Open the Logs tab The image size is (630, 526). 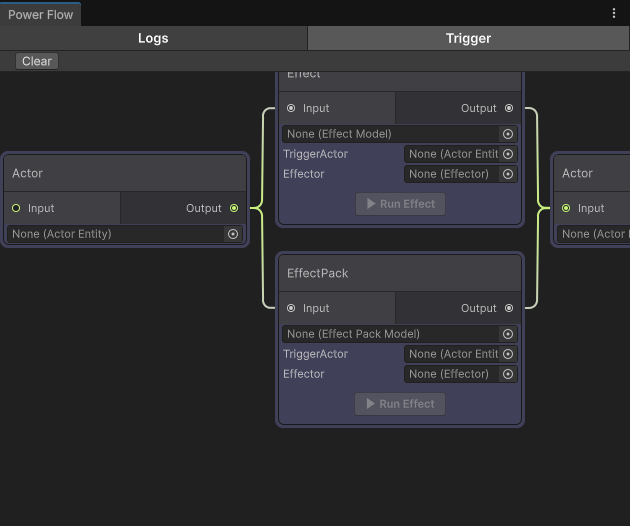click(x=153, y=38)
